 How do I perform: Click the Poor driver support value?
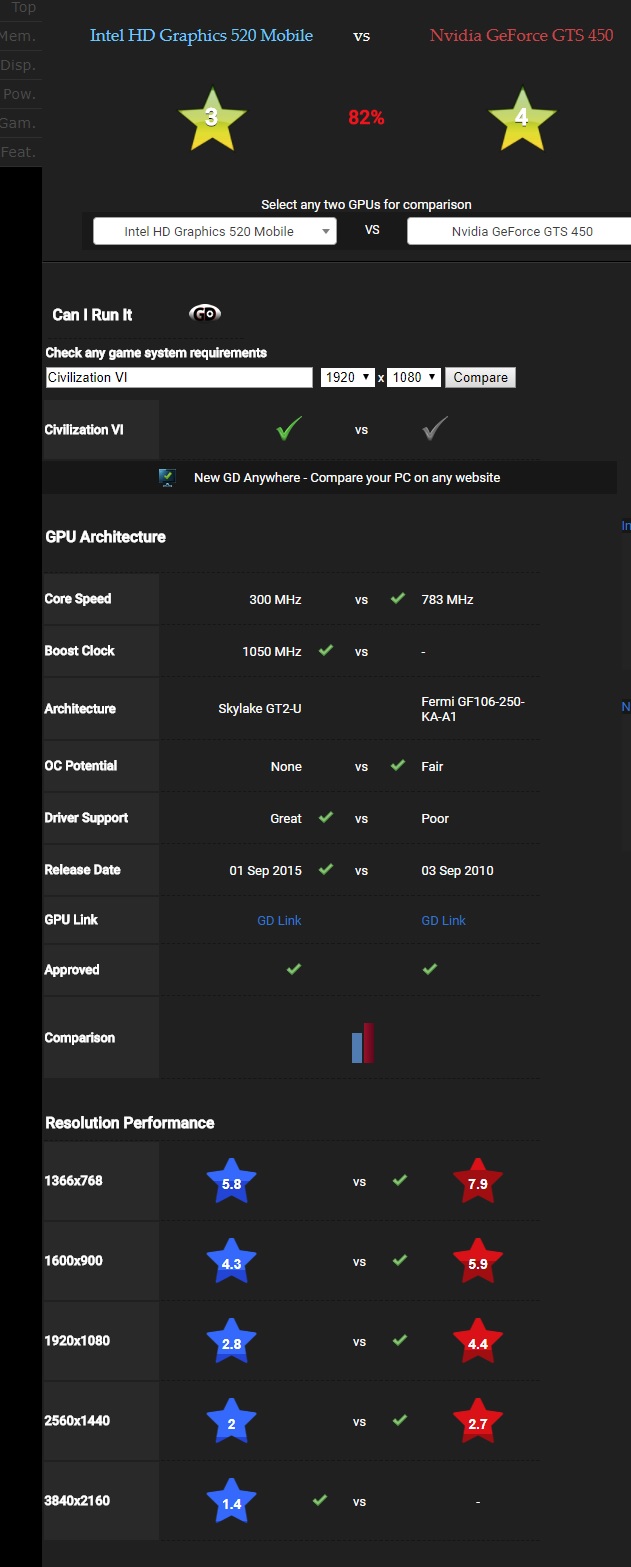coord(435,818)
